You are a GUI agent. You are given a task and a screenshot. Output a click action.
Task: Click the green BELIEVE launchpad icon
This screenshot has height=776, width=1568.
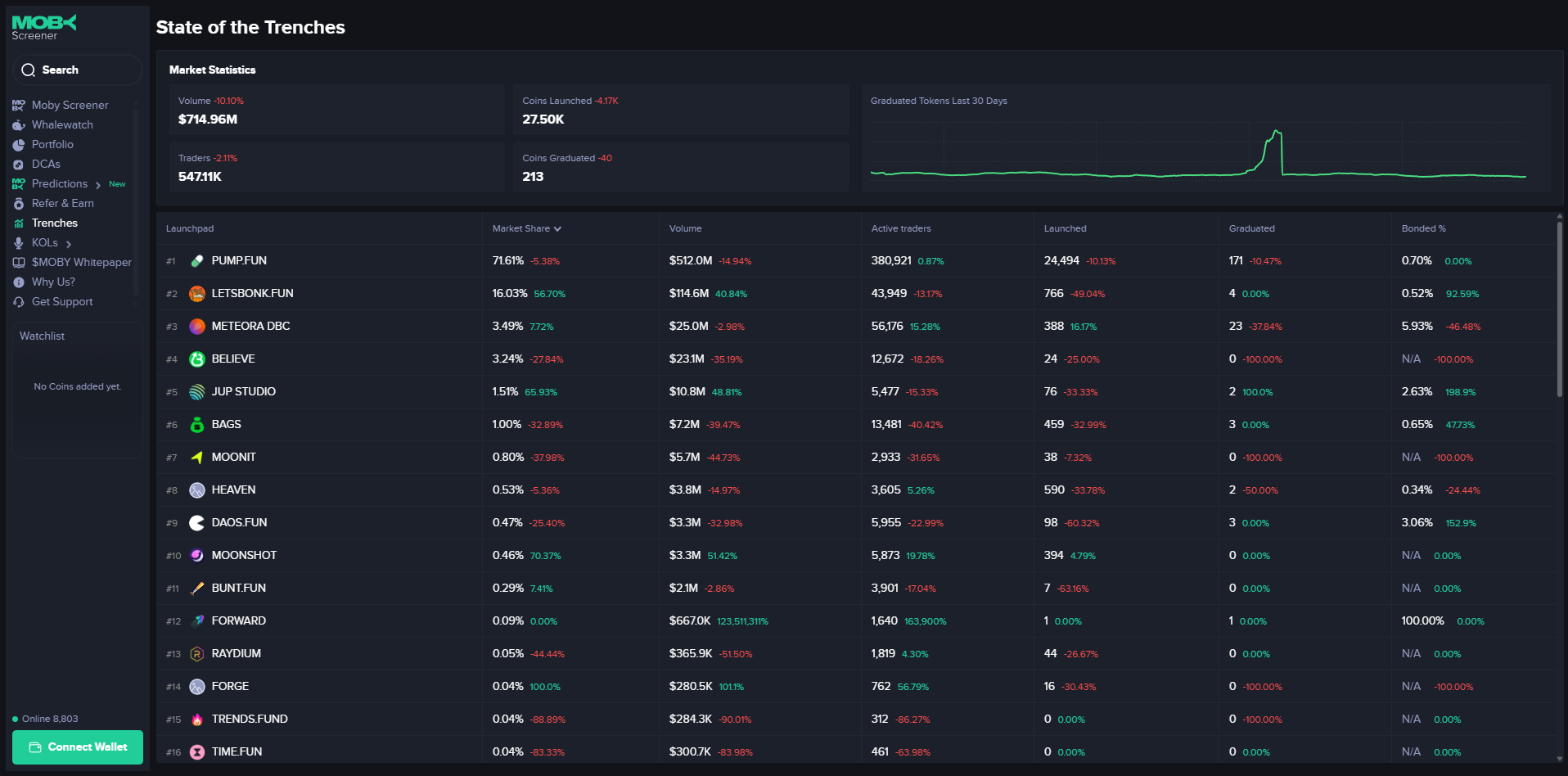(197, 359)
